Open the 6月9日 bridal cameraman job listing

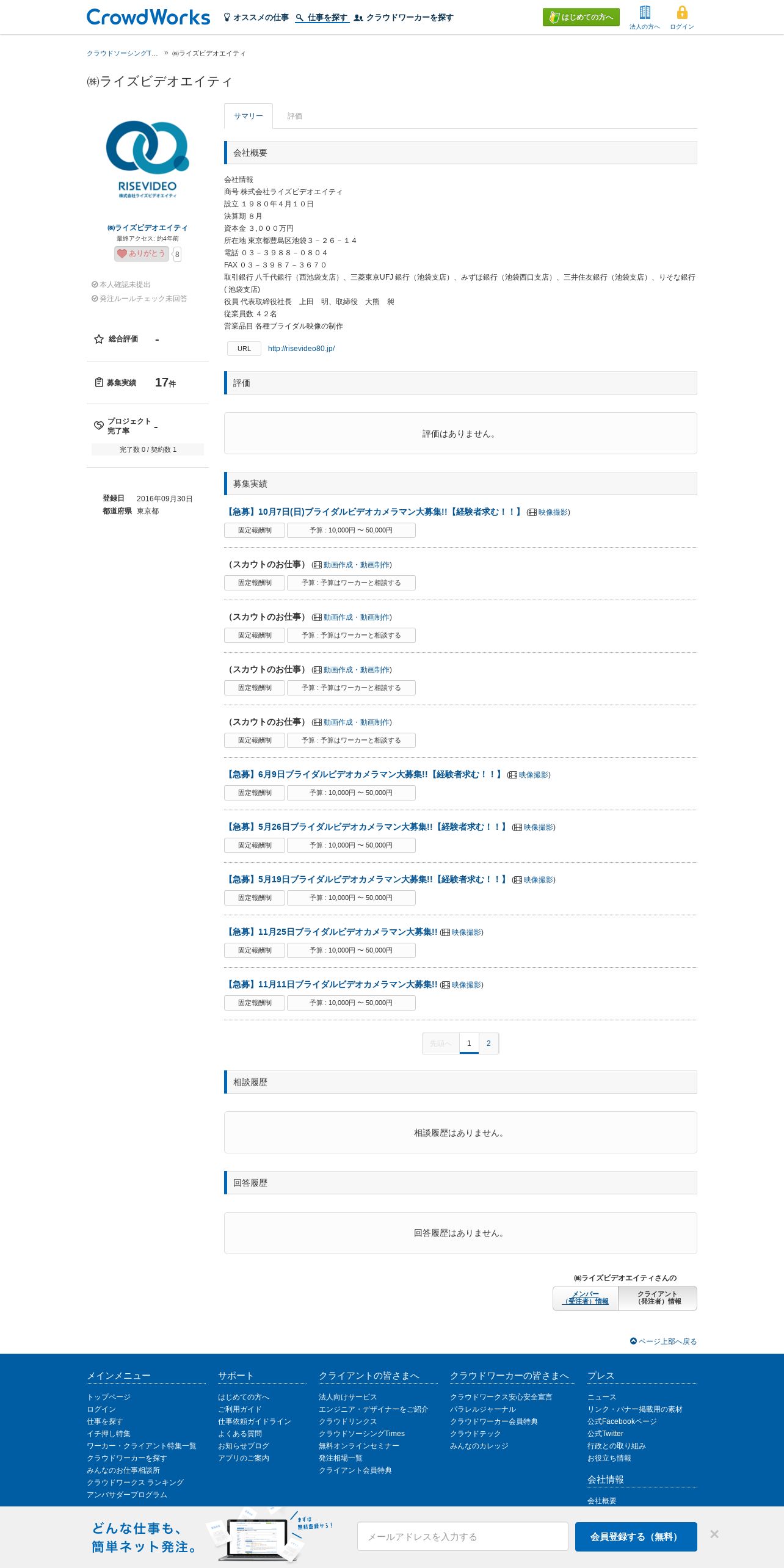364,774
